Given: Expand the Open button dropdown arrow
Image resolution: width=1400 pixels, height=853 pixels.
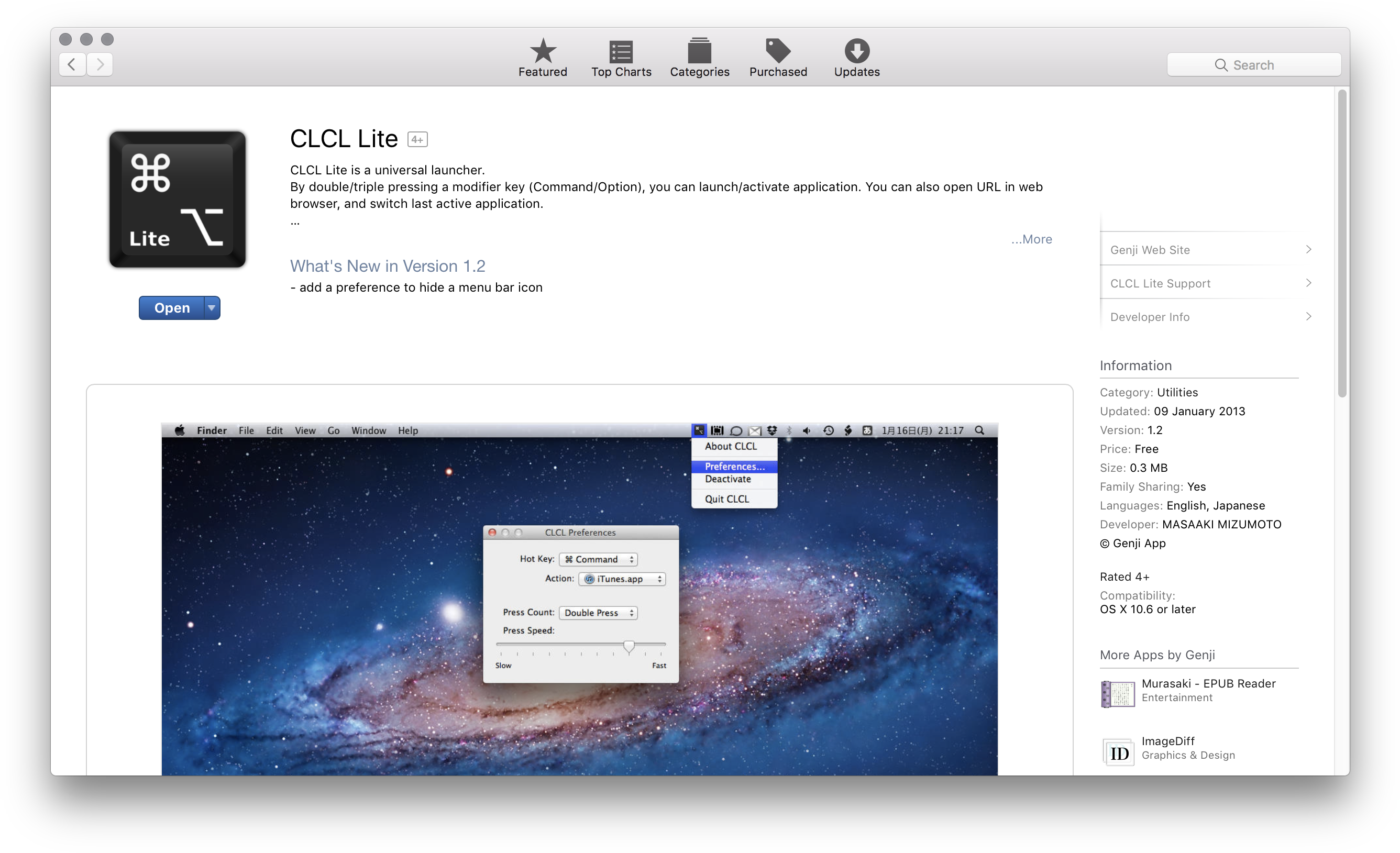Looking at the screenshot, I should click(x=212, y=308).
